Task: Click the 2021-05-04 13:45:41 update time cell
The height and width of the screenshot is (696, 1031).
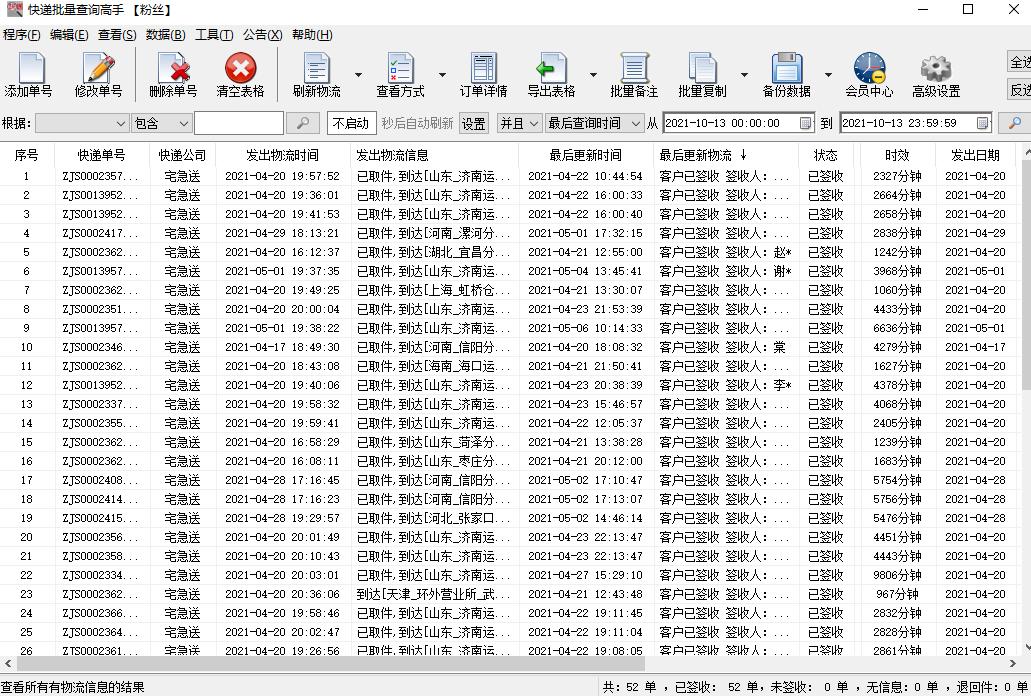Action: (585, 271)
